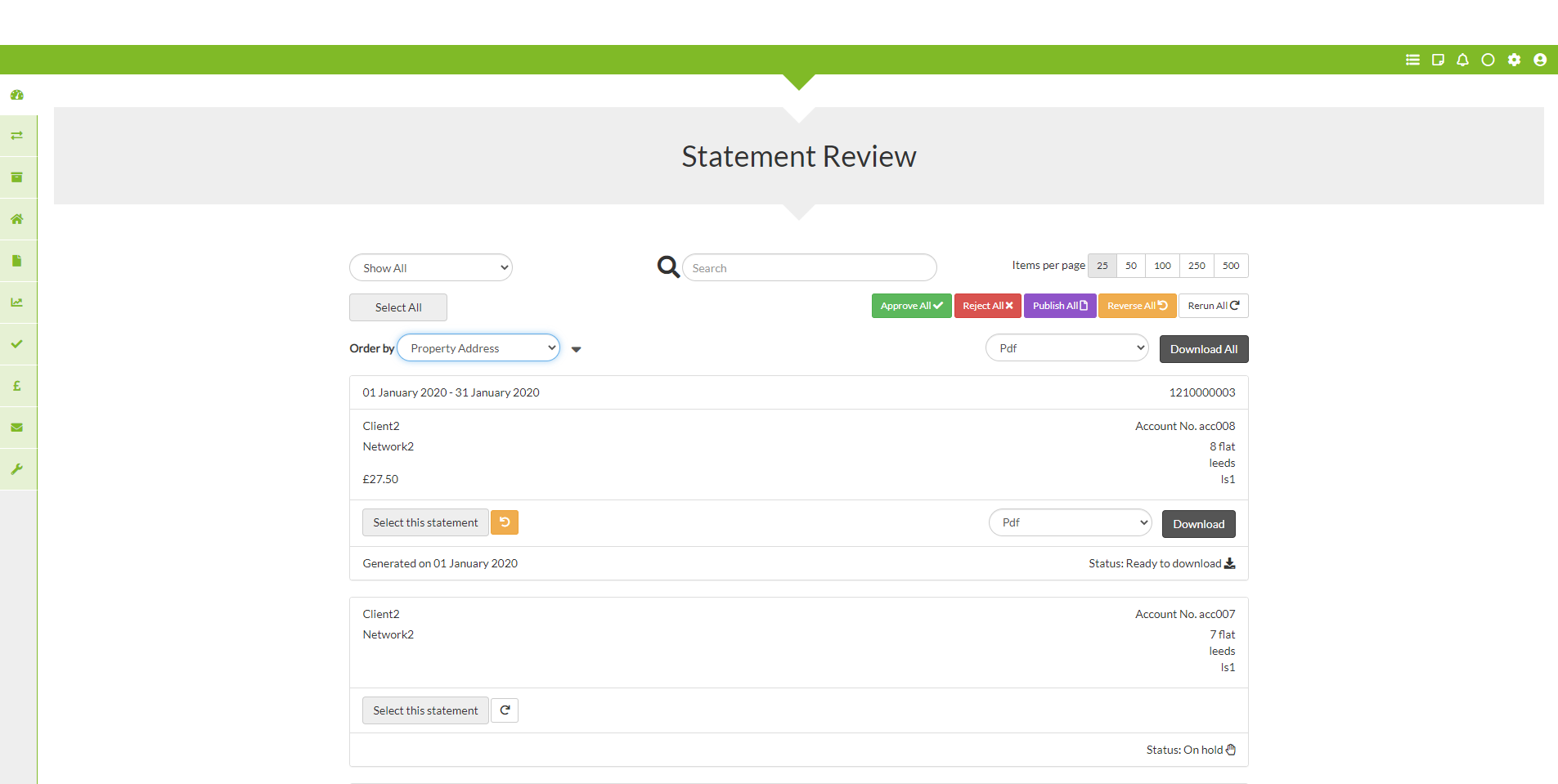Open the Show All filter dropdown
This screenshot has height=784, width=1558.
431,267
